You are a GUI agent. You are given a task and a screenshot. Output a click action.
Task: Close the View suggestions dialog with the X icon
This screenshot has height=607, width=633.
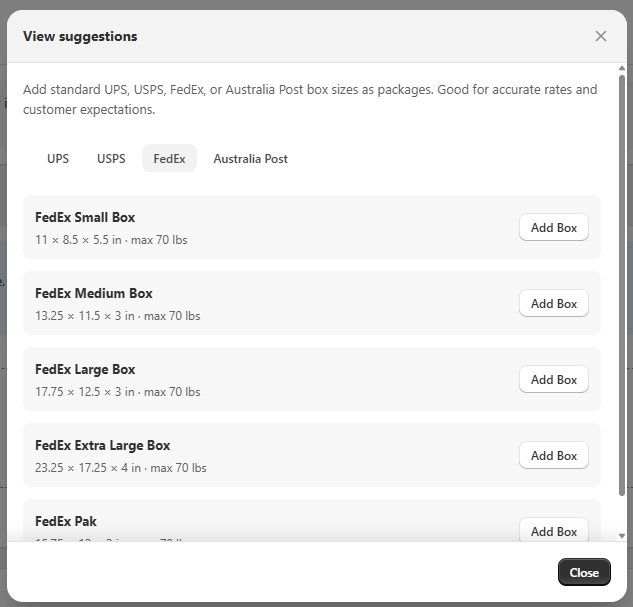pyautogui.click(x=601, y=36)
